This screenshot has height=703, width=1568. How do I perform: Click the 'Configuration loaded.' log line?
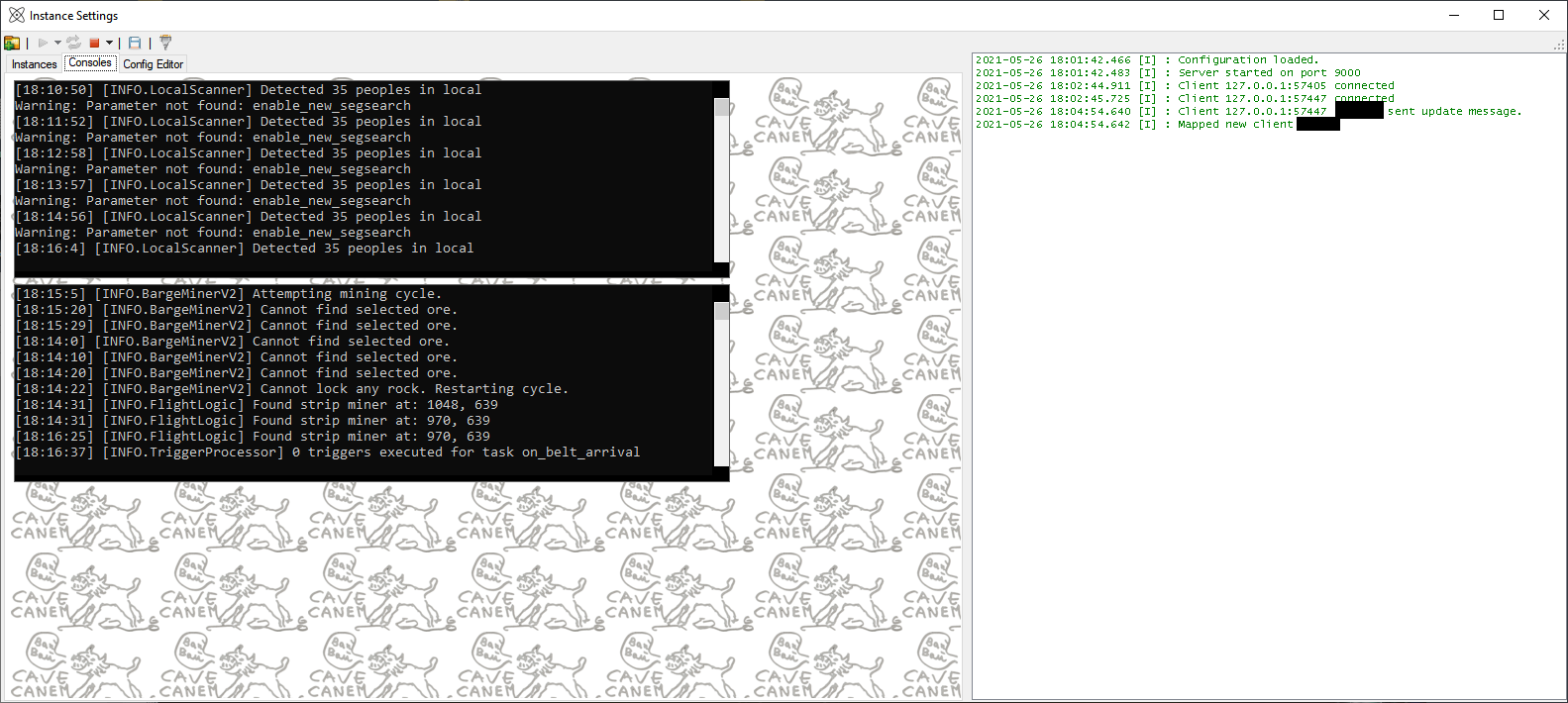click(1147, 59)
